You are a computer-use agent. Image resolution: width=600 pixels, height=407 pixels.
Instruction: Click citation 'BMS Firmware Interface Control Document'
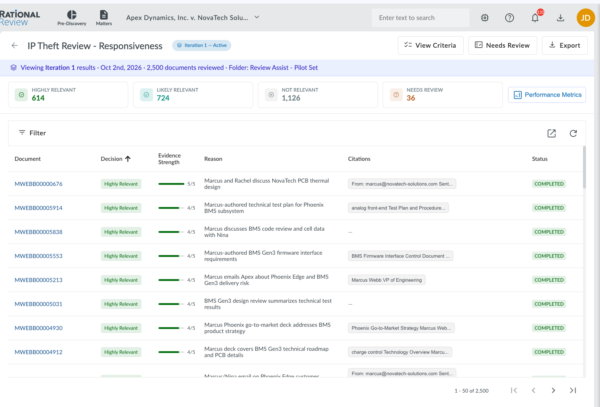(x=400, y=256)
